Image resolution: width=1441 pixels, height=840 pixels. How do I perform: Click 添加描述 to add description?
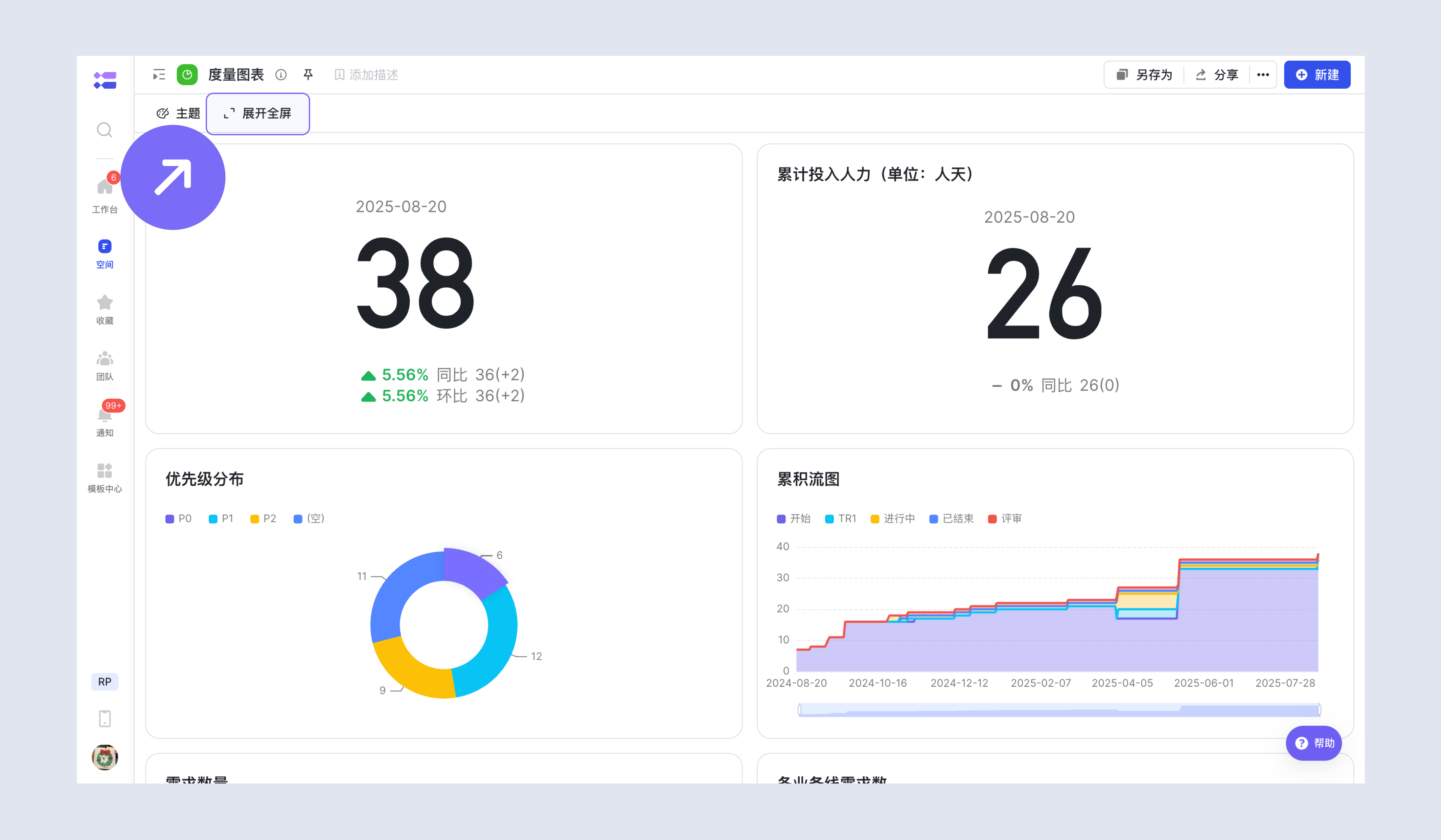point(367,75)
